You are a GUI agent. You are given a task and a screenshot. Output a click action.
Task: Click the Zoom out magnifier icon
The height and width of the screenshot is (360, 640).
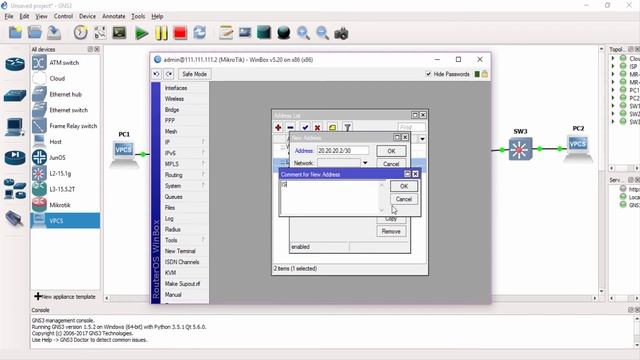322,33
